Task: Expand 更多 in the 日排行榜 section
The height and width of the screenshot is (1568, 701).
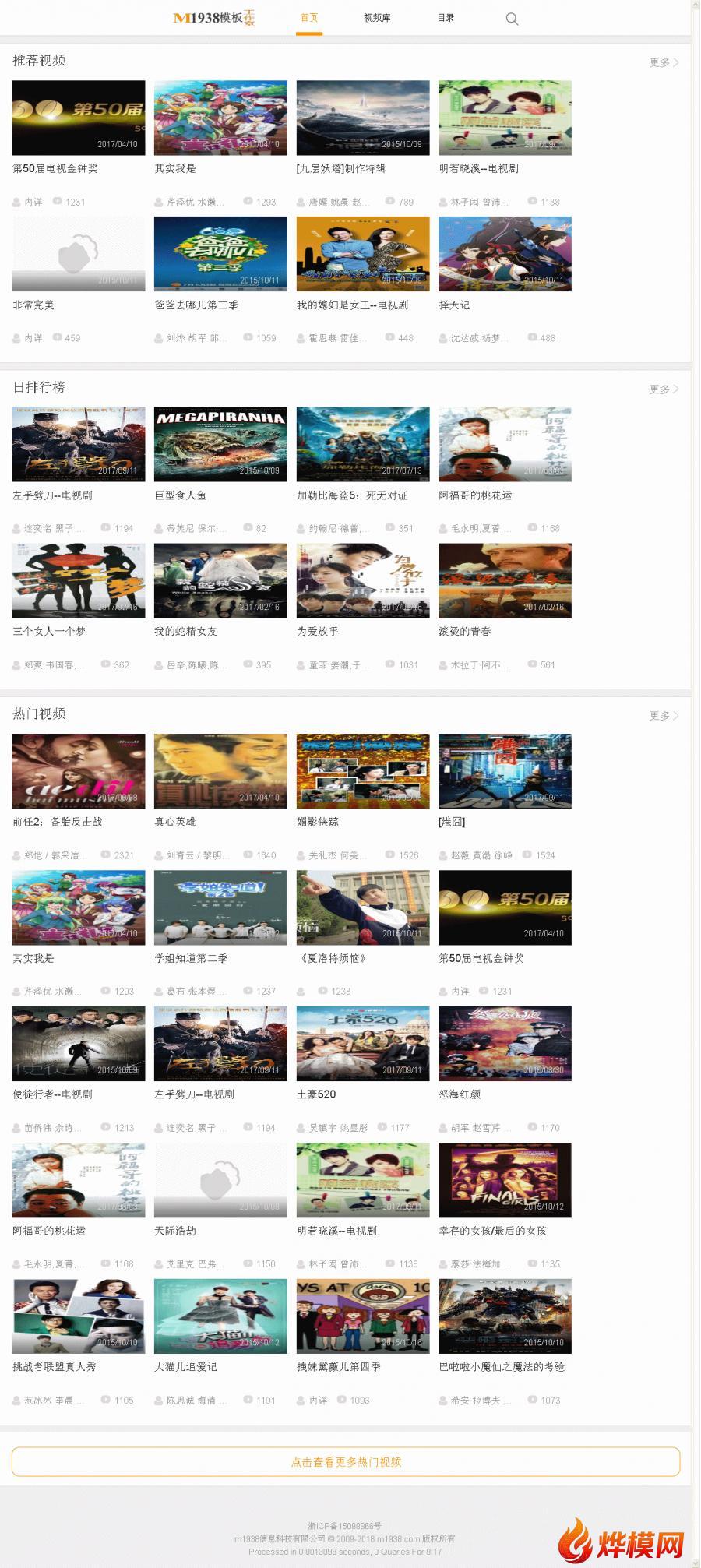Action: coord(664,389)
